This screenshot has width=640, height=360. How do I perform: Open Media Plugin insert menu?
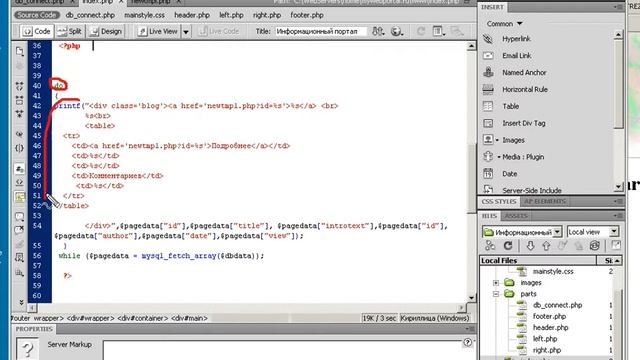click(523, 157)
